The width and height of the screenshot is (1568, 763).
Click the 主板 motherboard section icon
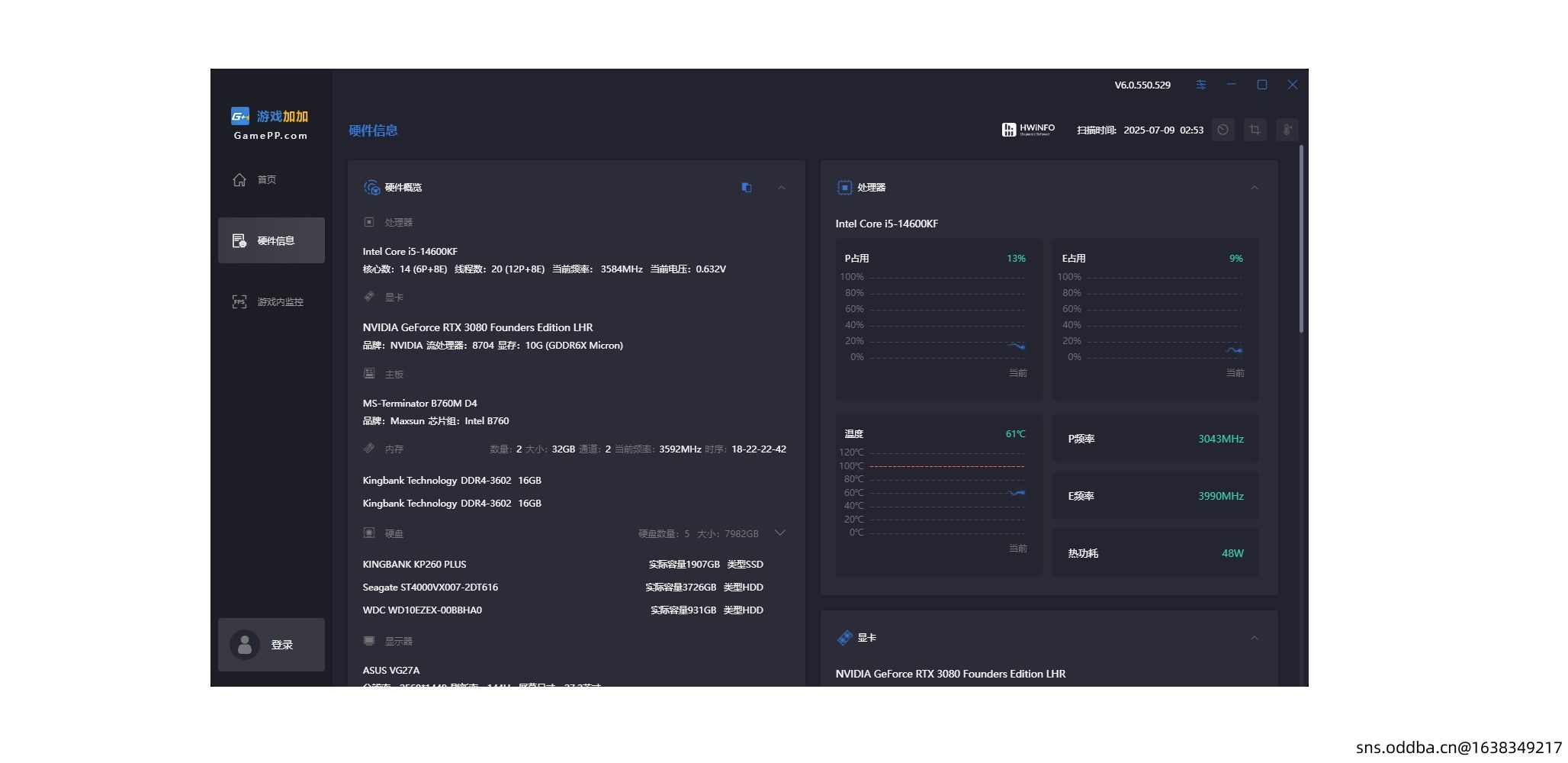click(x=369, y=373)
